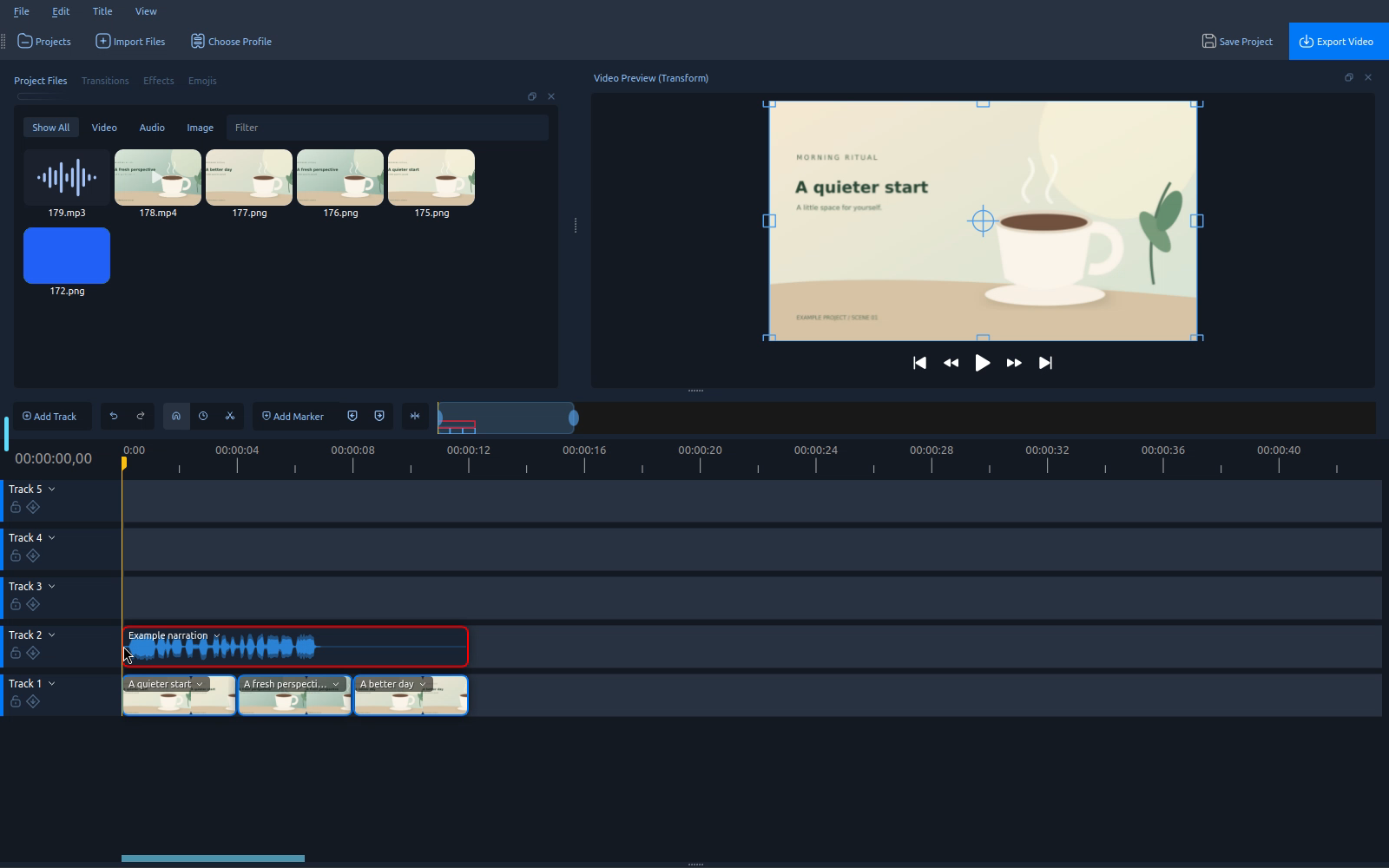Image resolution: width=1389 pixels, height=868 pixels.
Task: Switch to the Emojis tab
Action: pyautogui.click(x=202, y=81)
